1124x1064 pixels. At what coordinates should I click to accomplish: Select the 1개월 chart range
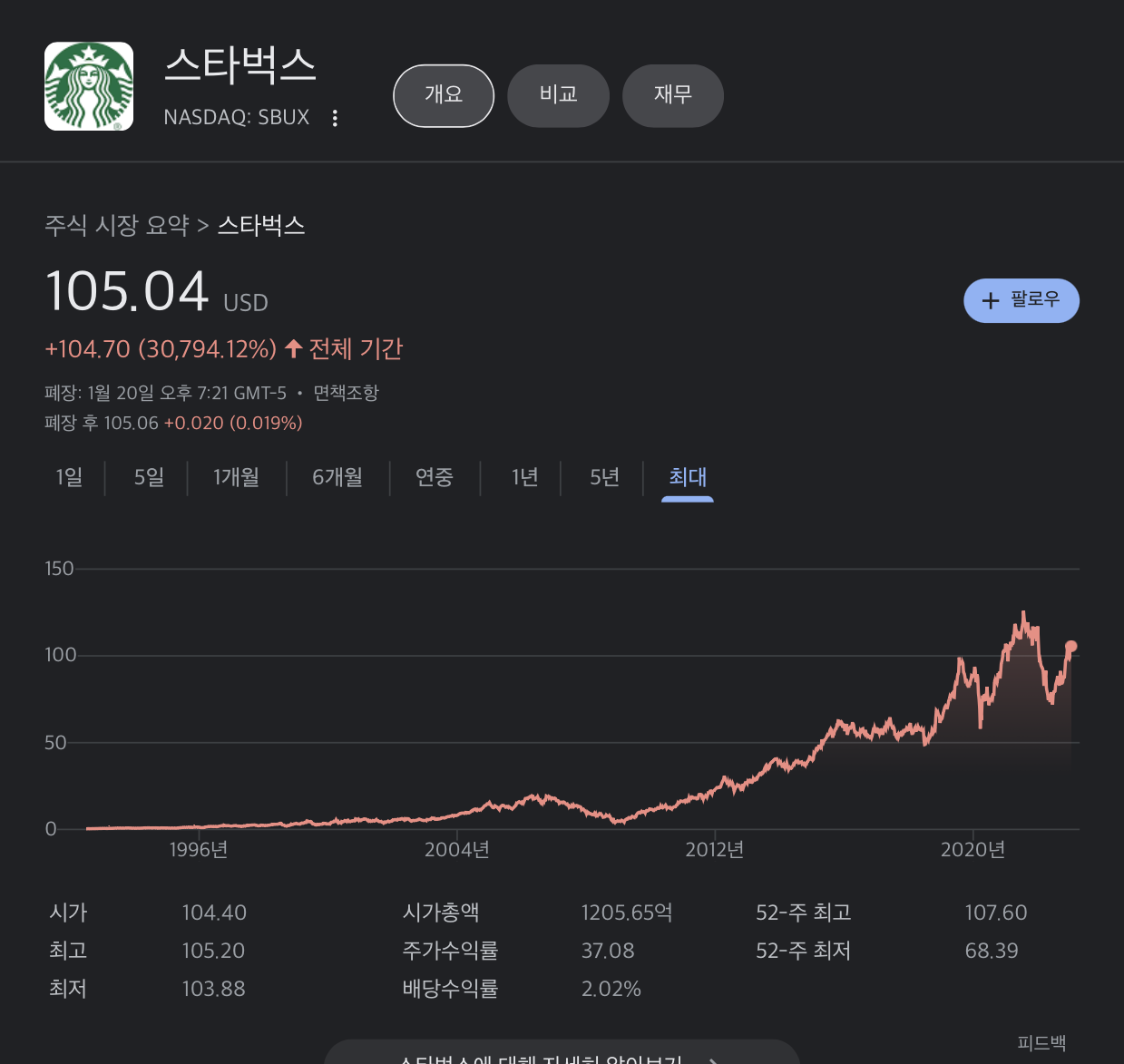click(x=236, y=477)
